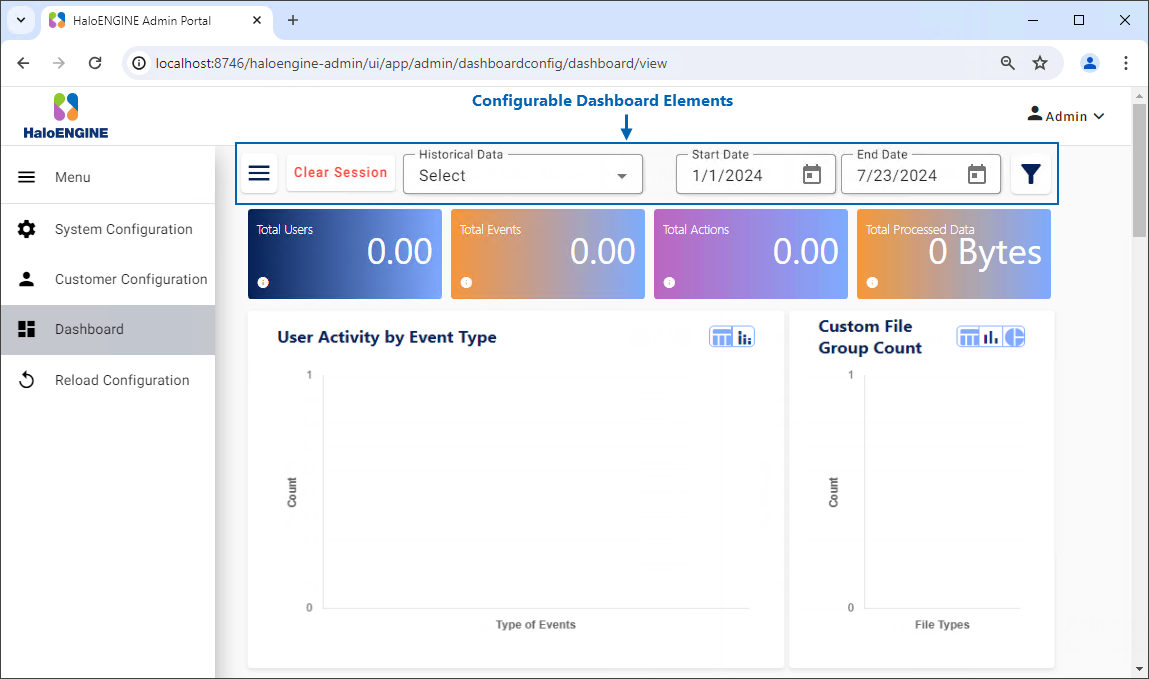Viewport: 1149px width, 679px height.
Task: Open the calendar picker for Start Date
Action: tap(812, 174)
